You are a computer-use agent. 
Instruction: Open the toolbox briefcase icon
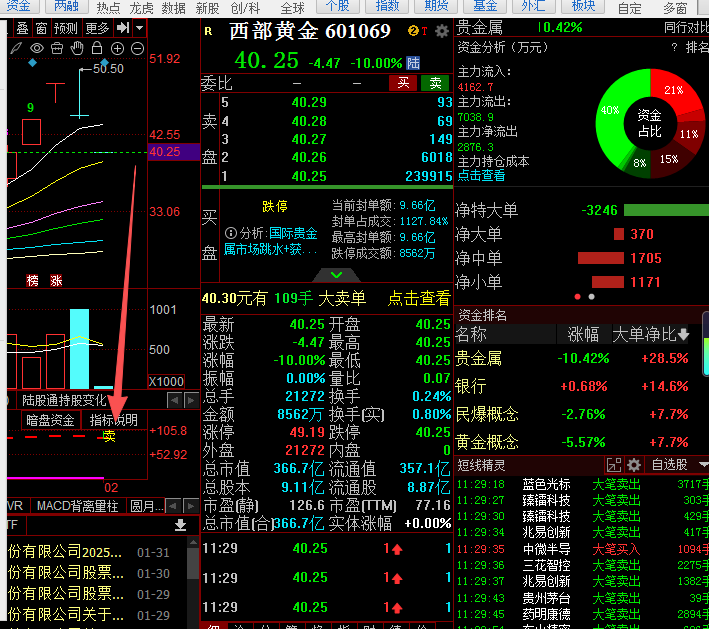pos(57,48)
